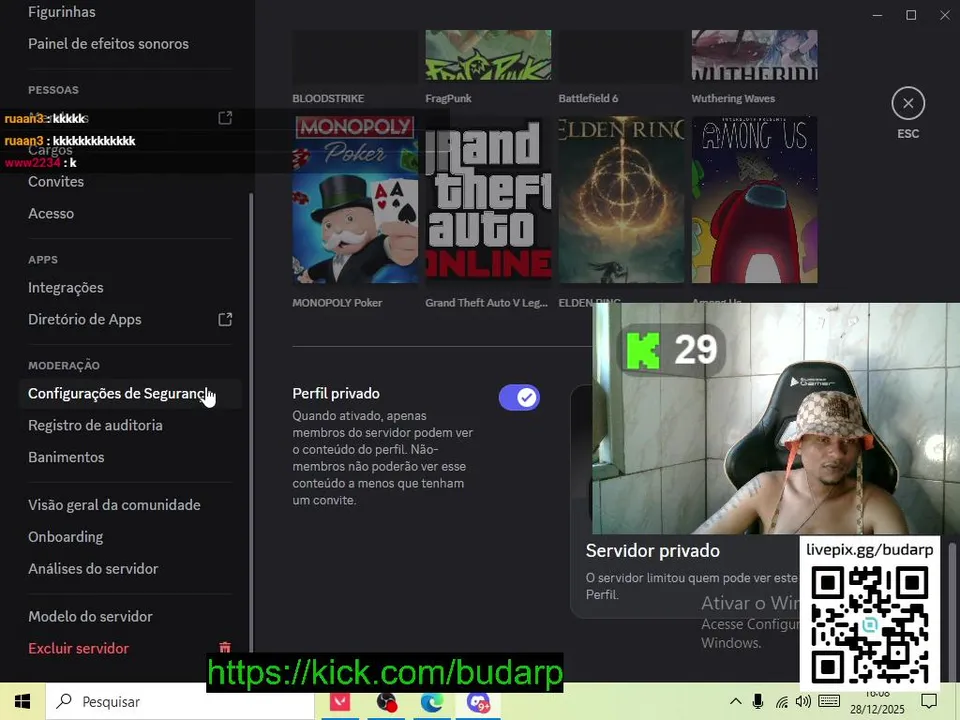Open the OBS recording taskbar icon
This screenshot has width=960, height=720.
click(x=386, y=702)
